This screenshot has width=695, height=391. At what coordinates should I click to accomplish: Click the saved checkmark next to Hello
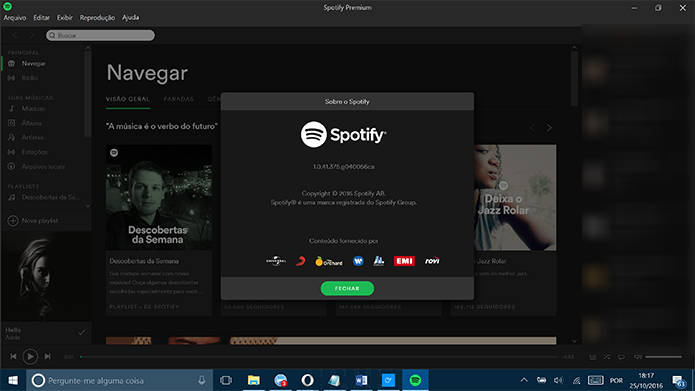point(82,332)
